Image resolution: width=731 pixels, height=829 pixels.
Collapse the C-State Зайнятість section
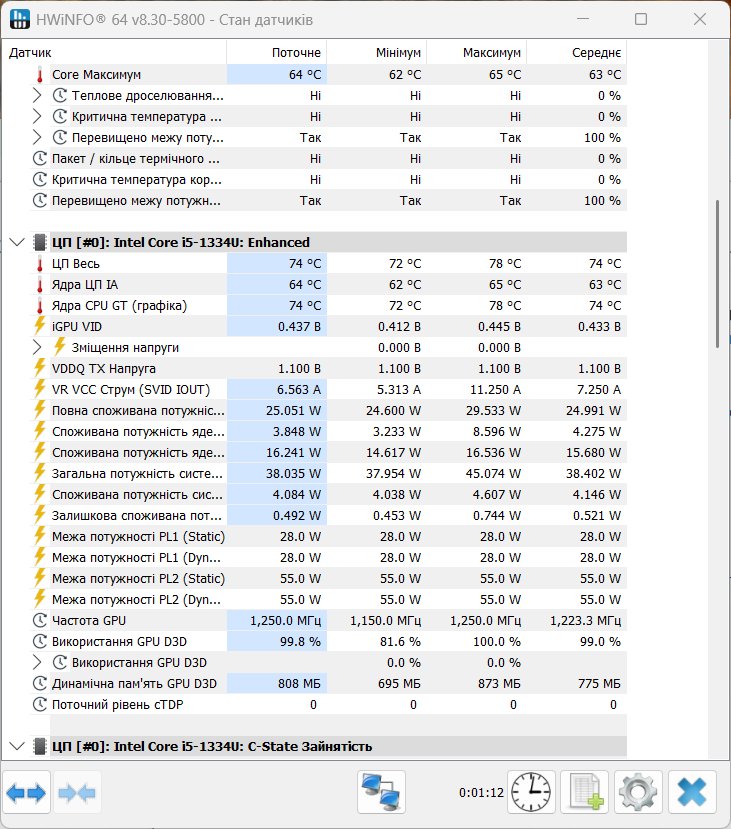[x=17, y=746]
